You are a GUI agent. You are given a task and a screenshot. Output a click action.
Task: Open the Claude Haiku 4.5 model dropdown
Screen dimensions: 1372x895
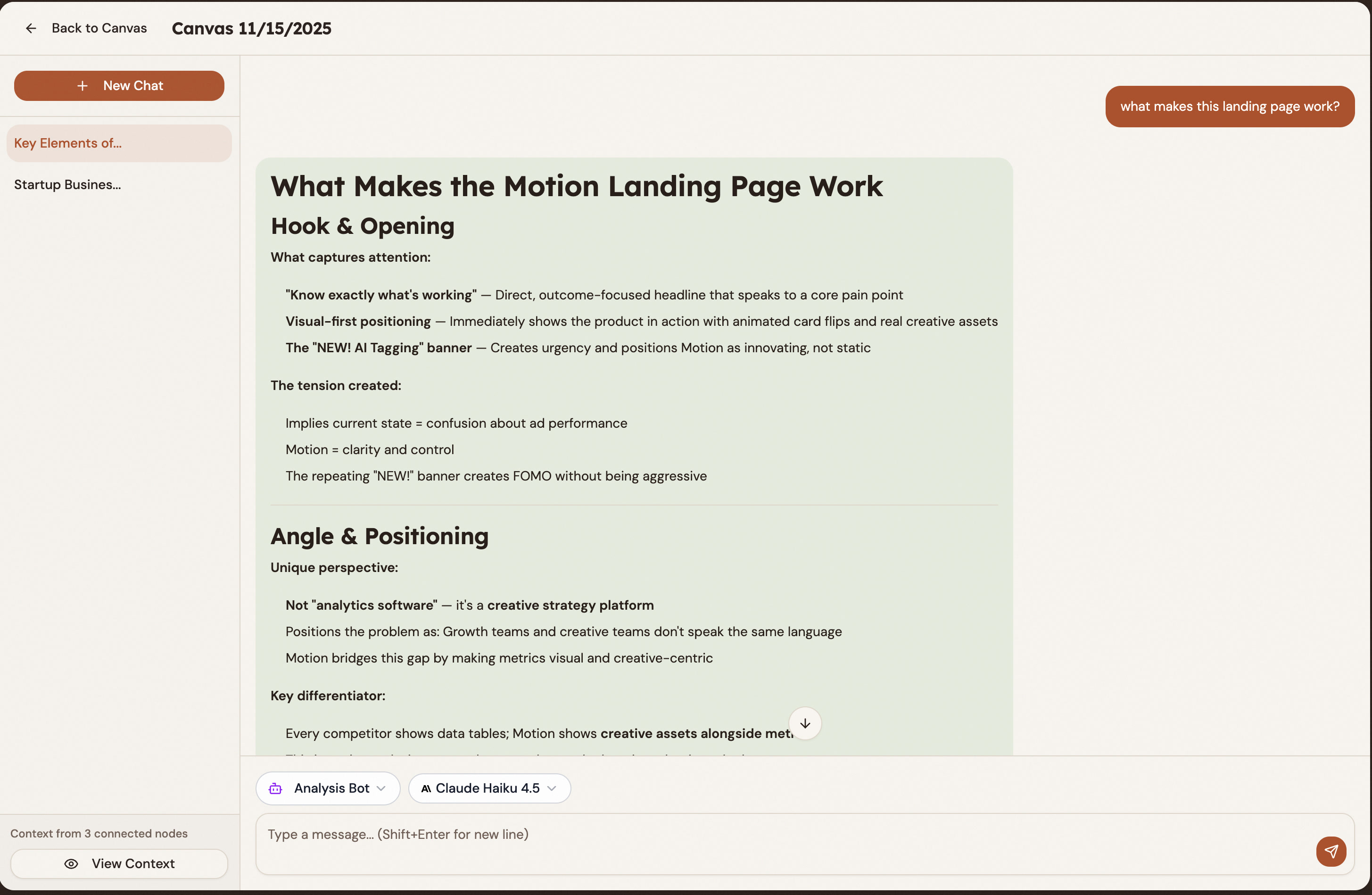pyautogui.click(x=489, y=788)
